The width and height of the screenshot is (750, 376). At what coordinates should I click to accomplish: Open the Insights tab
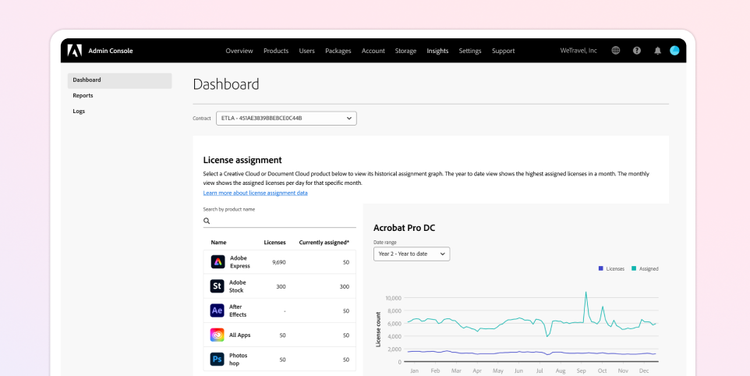[x=437, y=51]
